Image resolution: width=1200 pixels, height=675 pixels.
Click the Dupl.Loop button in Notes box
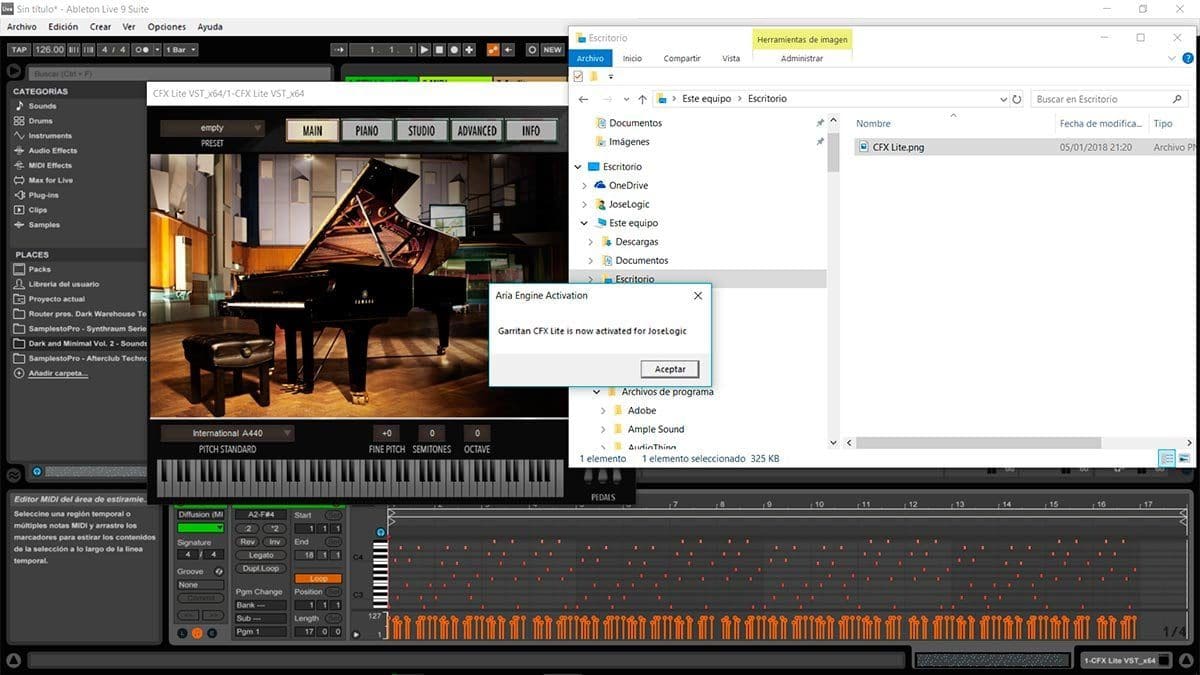(261, 568)
